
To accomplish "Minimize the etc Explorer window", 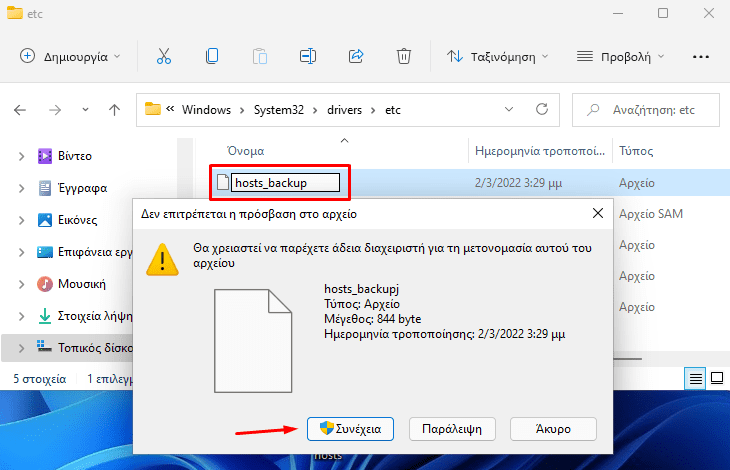I will [x=618, y=13].
